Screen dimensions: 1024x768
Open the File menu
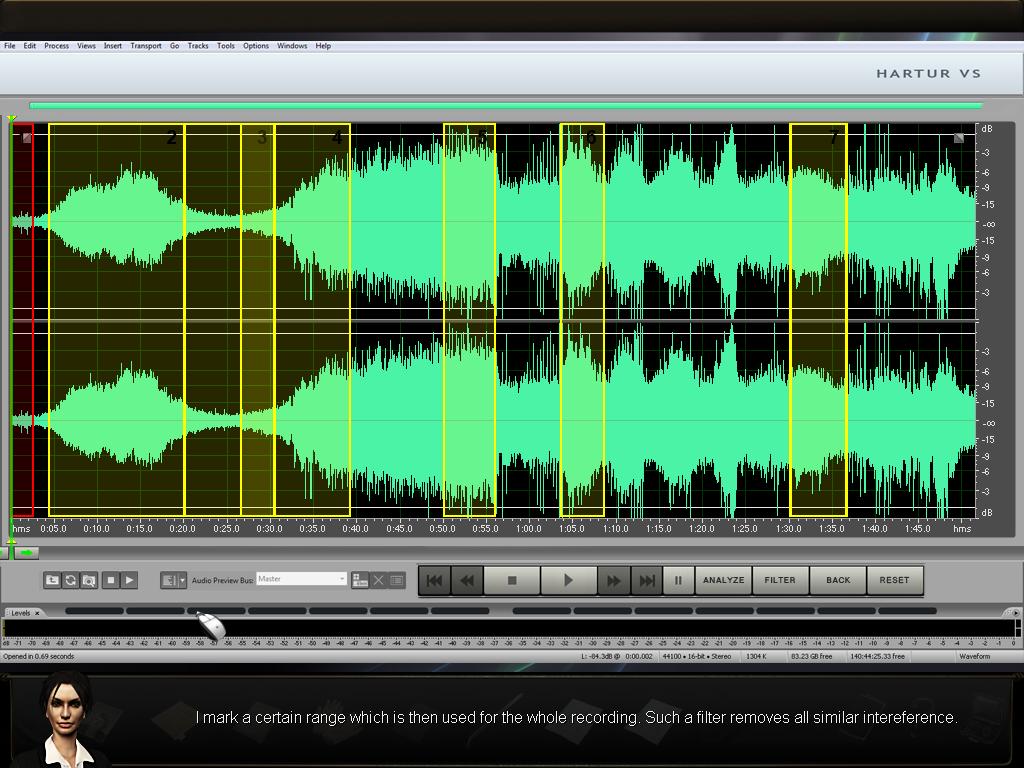[x=10, y=46]
